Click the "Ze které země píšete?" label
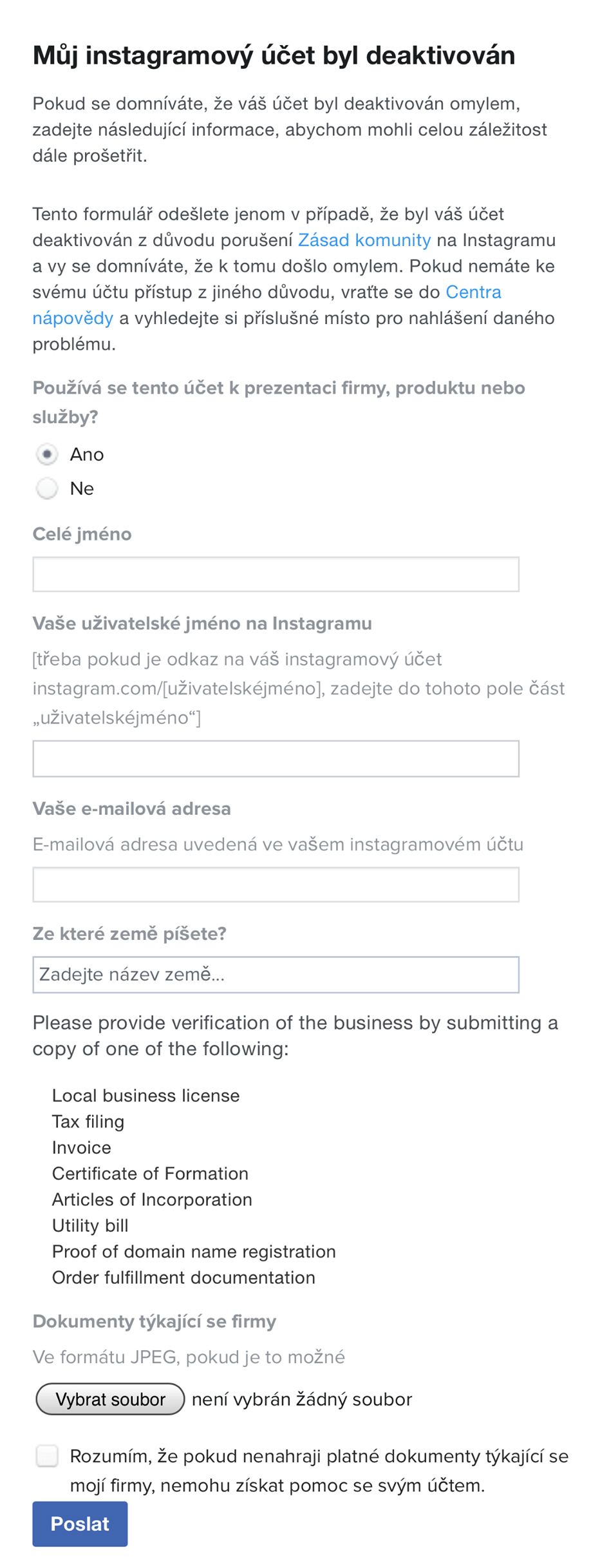 coord(129,934)
